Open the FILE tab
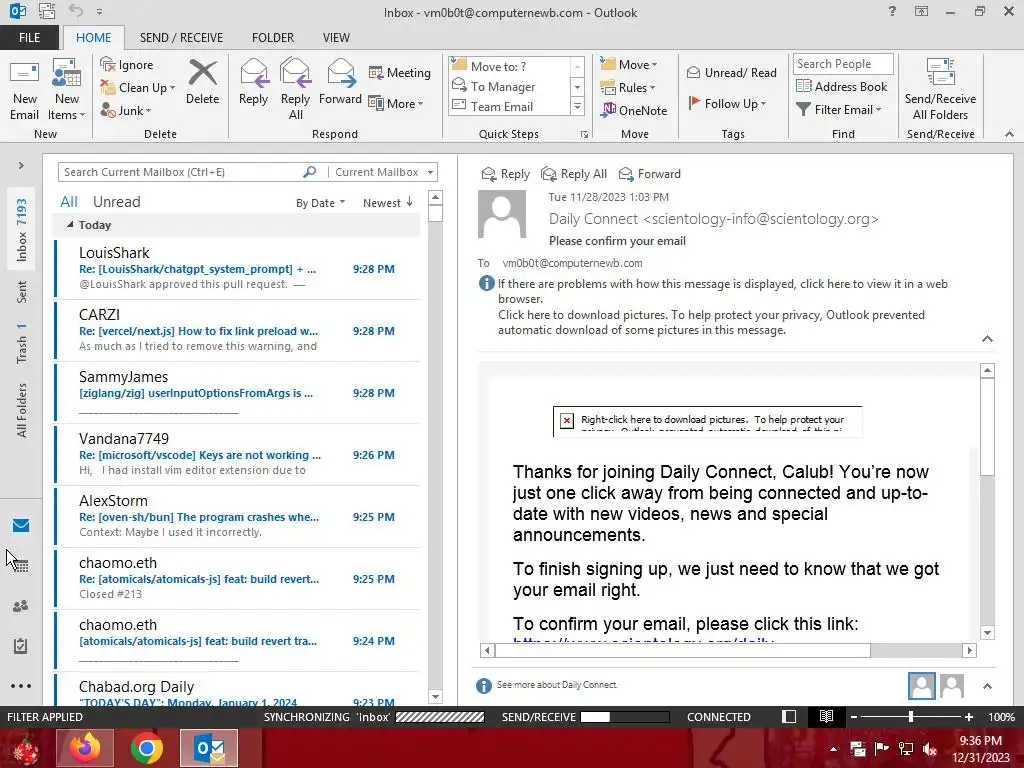The width and height of the screenshot is (1024, 768). point(29,37)
